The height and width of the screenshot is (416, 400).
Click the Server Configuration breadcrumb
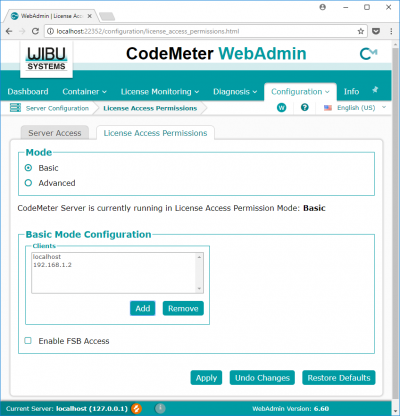[57, 108]
